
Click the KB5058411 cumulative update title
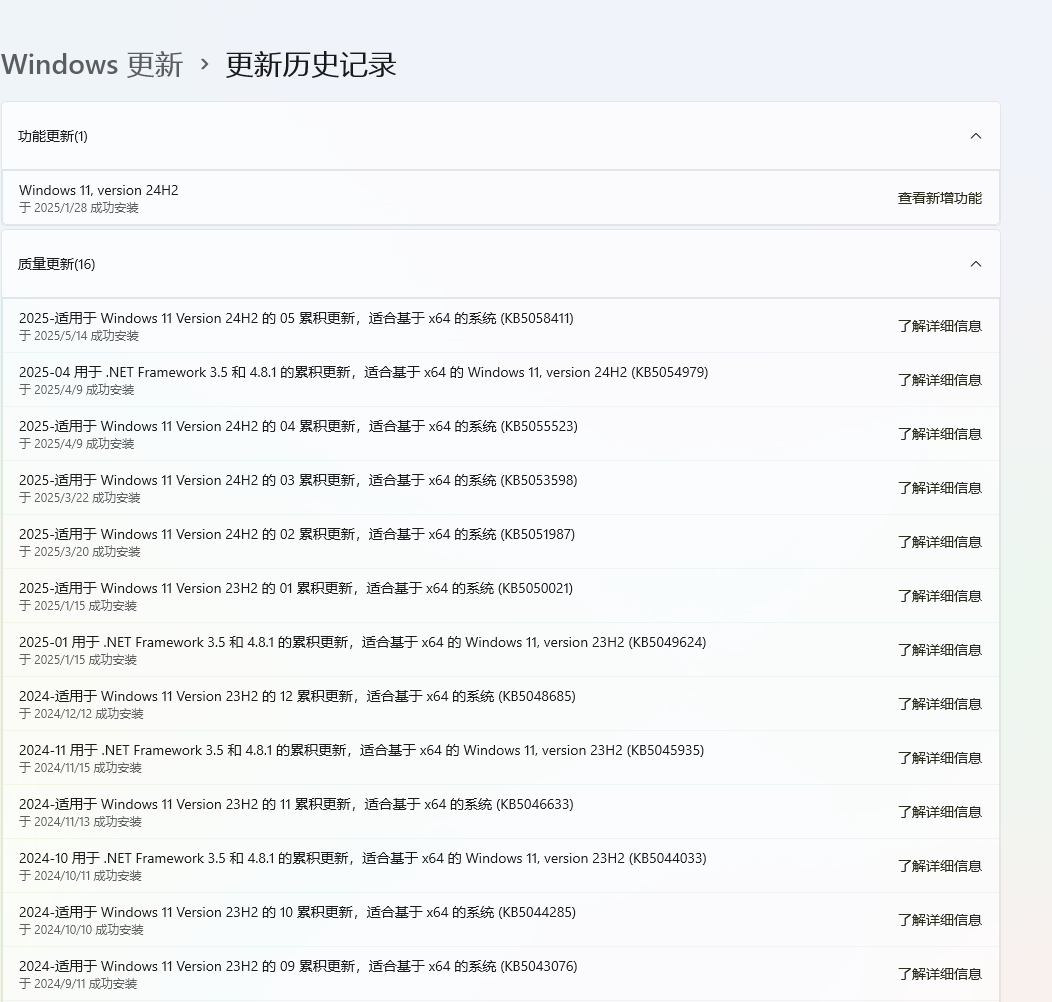click(x=296, y=318)
